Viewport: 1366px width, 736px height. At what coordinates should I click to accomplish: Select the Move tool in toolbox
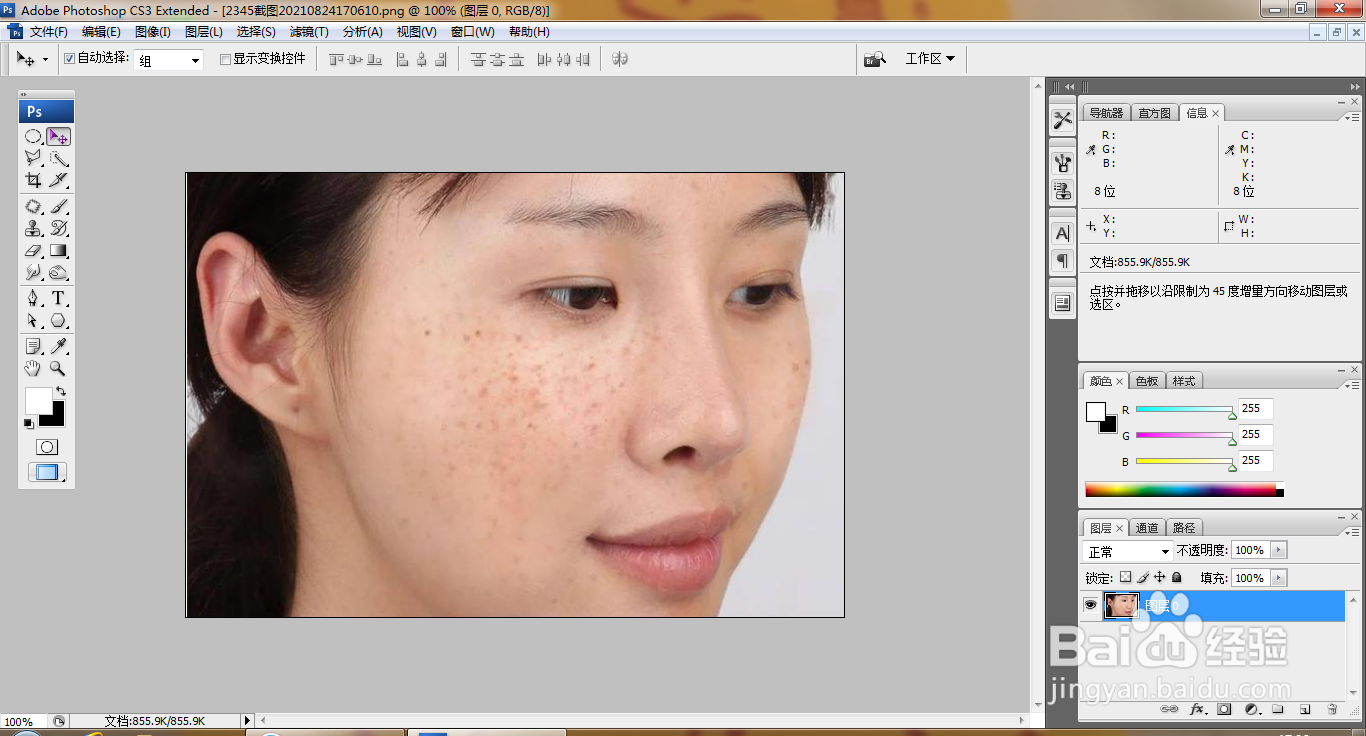tap(59, 136)
